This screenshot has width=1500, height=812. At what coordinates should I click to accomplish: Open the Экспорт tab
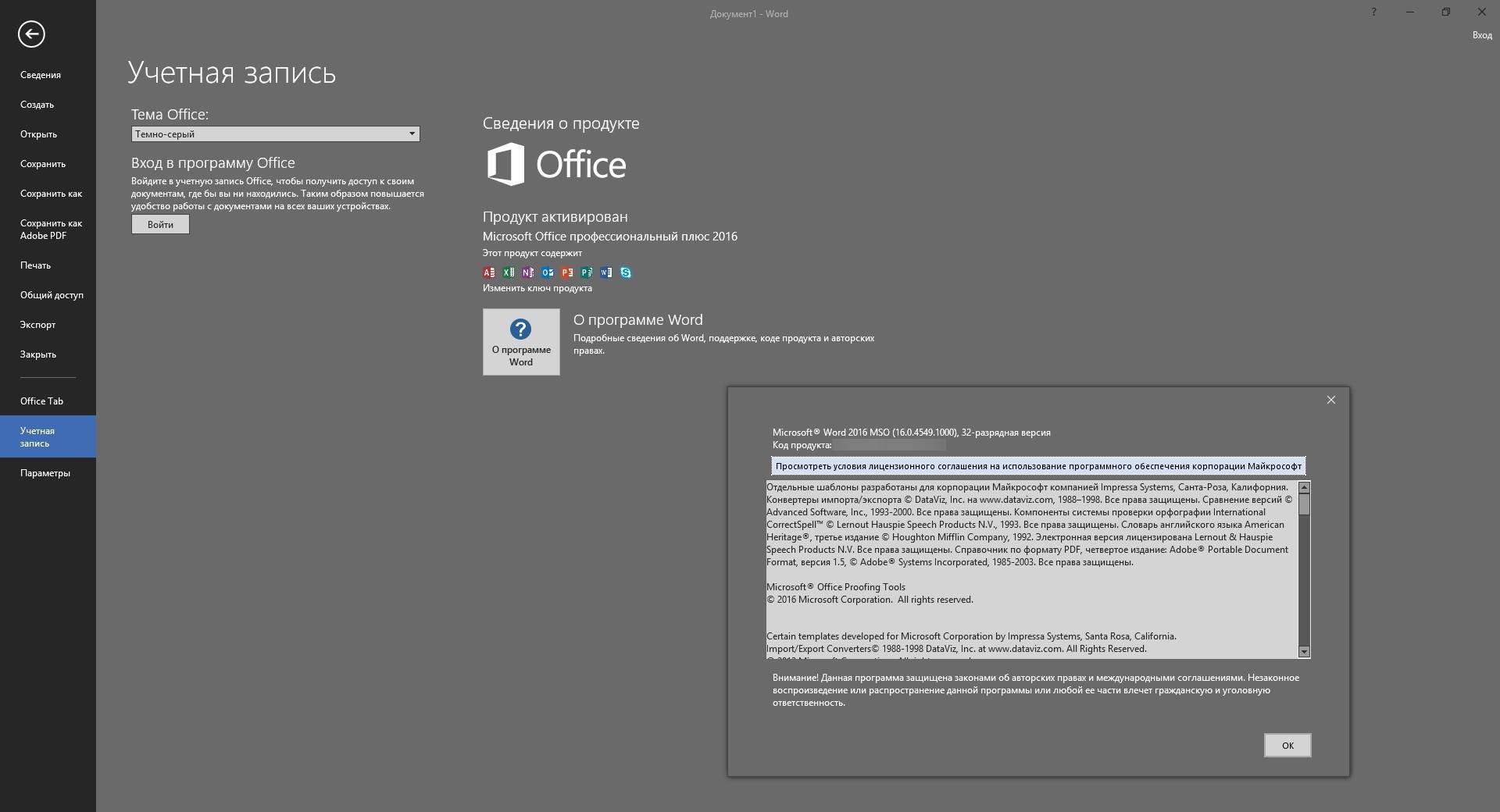(x=48, y=325)
